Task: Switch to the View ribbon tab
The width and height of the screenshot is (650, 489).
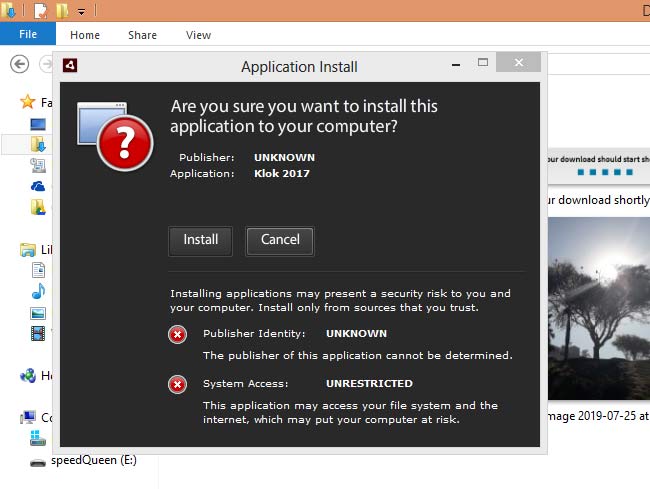Action: [x=198, y=35]
